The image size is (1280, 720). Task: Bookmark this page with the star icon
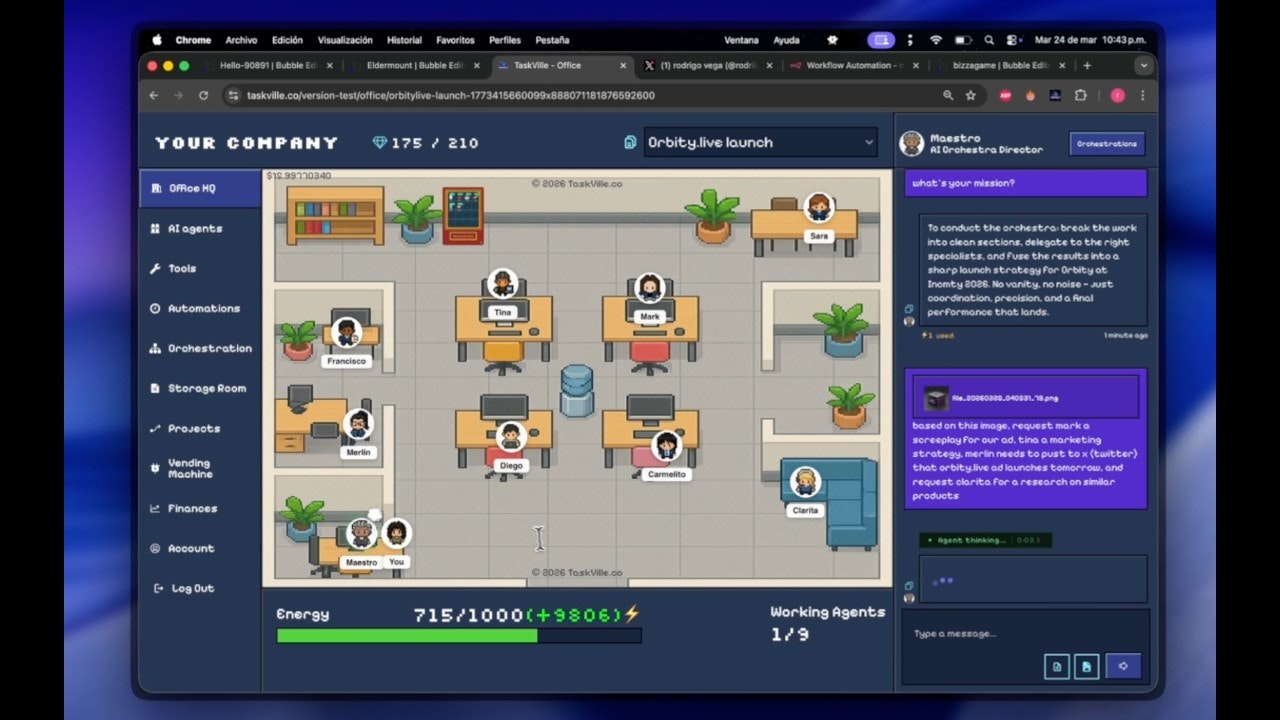[970, 95]
